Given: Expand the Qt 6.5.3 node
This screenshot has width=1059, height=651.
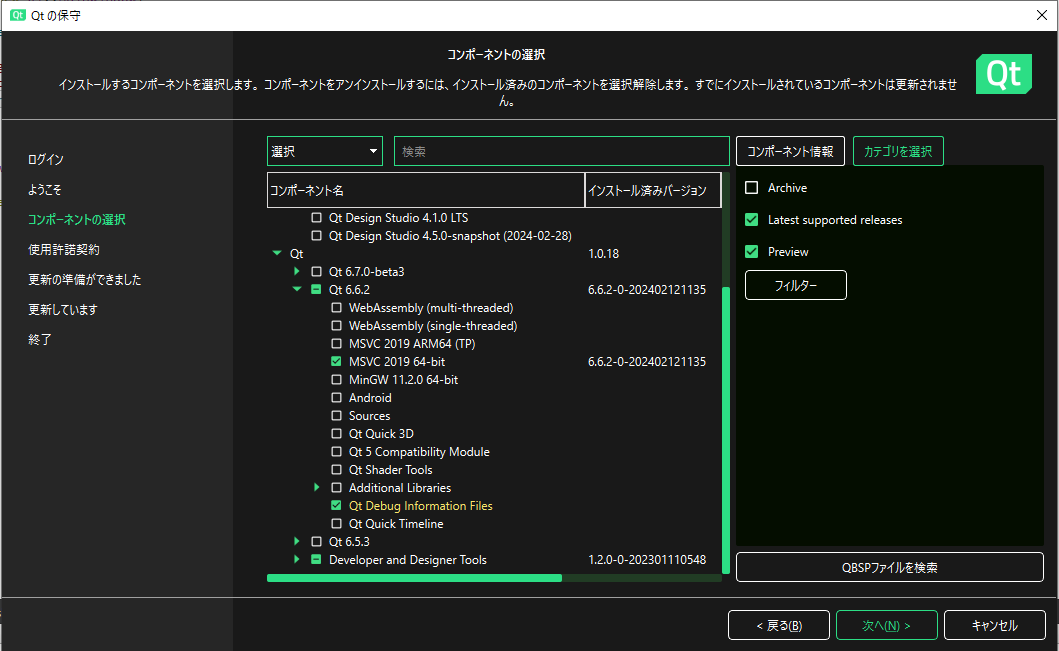Looking at the screenshot, I should click(296, 541).
